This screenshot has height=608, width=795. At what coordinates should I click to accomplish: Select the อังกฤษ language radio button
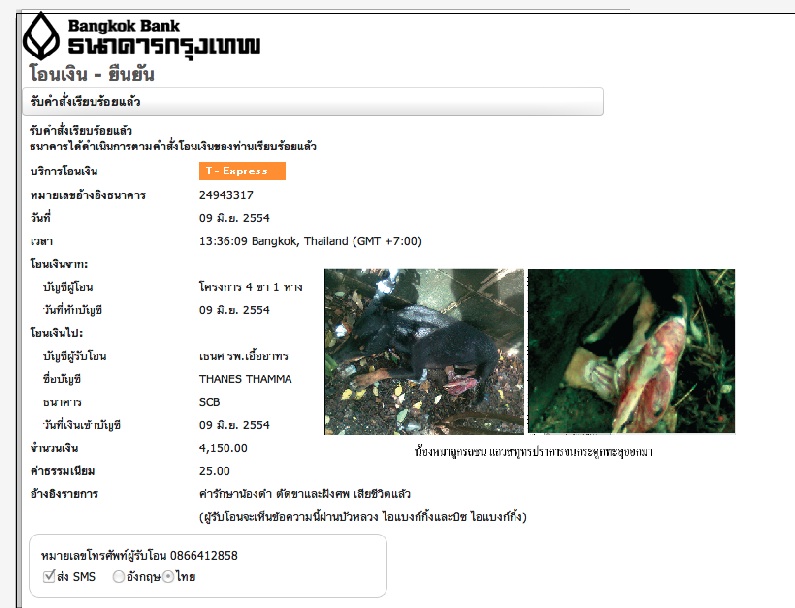(119, 577)
